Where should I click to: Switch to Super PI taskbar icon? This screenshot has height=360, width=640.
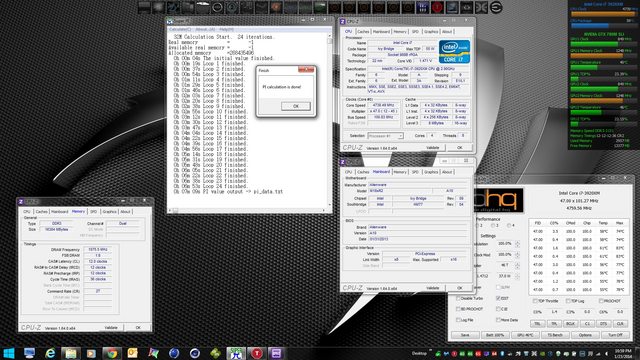(236, 353)
